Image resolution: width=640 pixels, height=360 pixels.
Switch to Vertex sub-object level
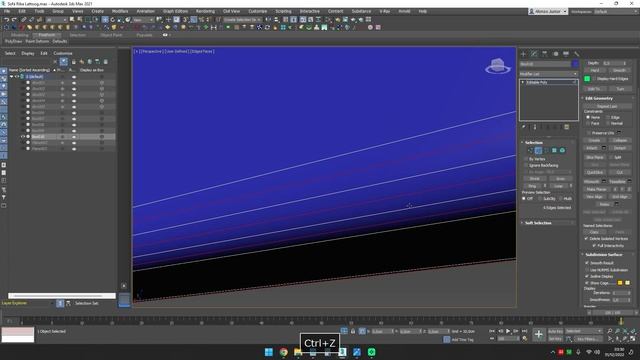530,151
